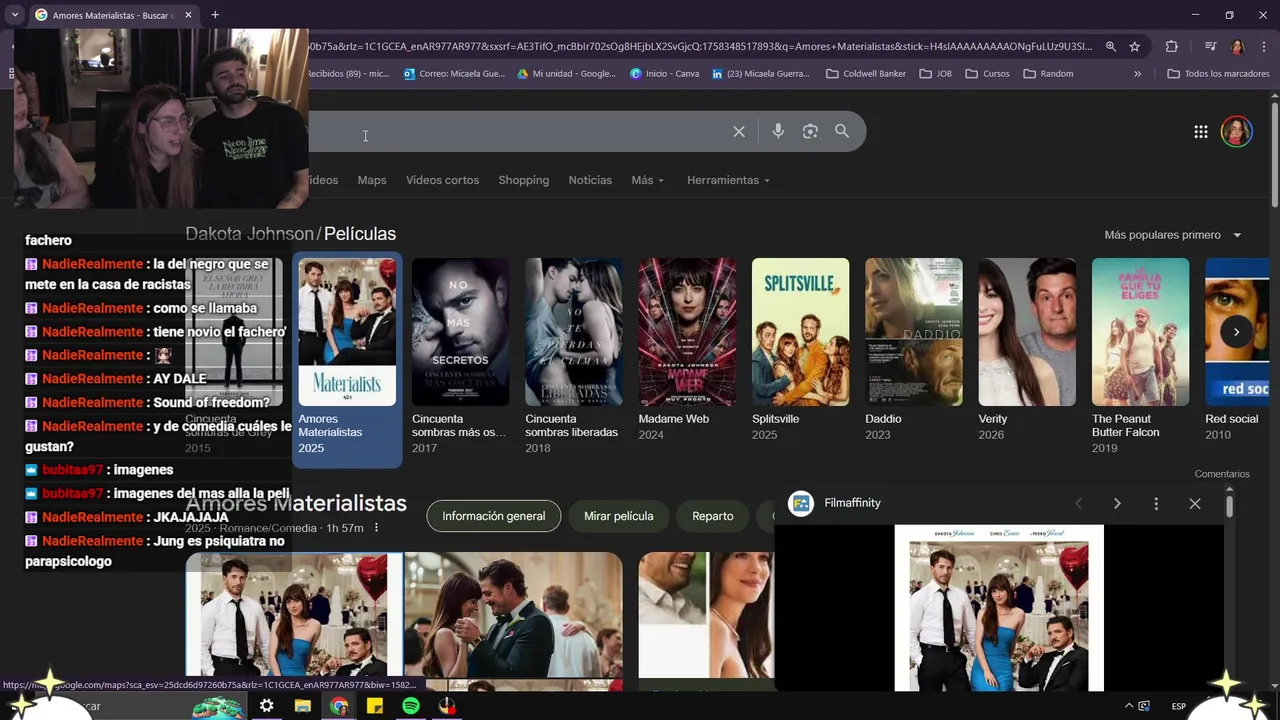The image size is (1280, 720).
Task: Select the Verity movie poster
Action: [1027, 332]
